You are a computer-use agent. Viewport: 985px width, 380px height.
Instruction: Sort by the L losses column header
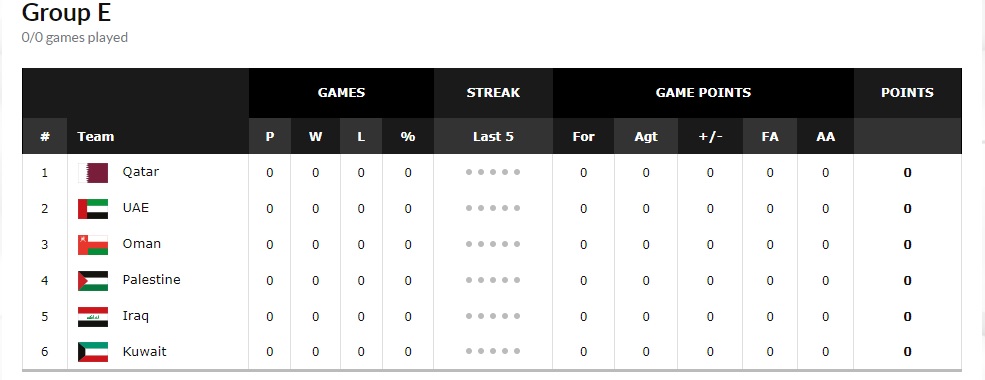(361, 136)
